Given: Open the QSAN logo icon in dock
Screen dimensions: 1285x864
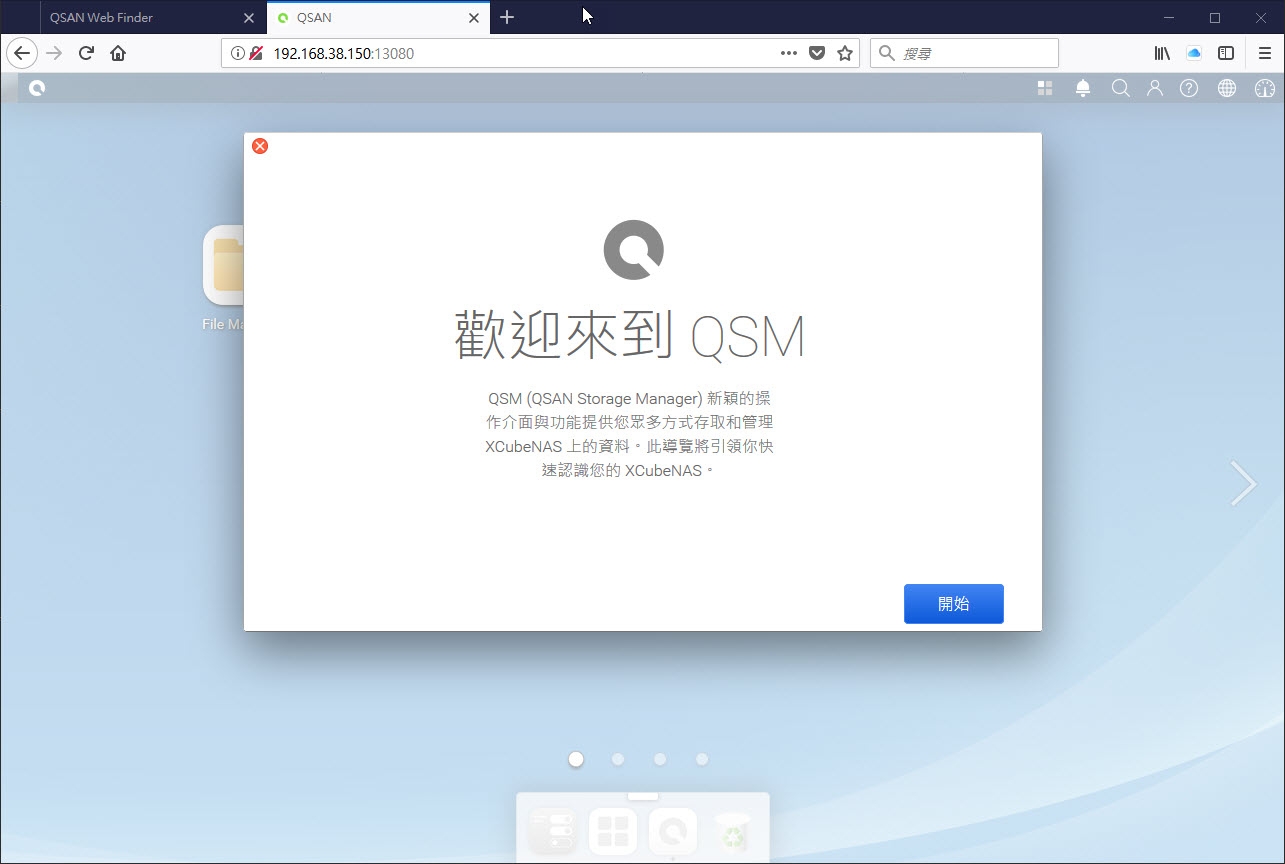Looking at the screenshot, I should tap(673, 832).
